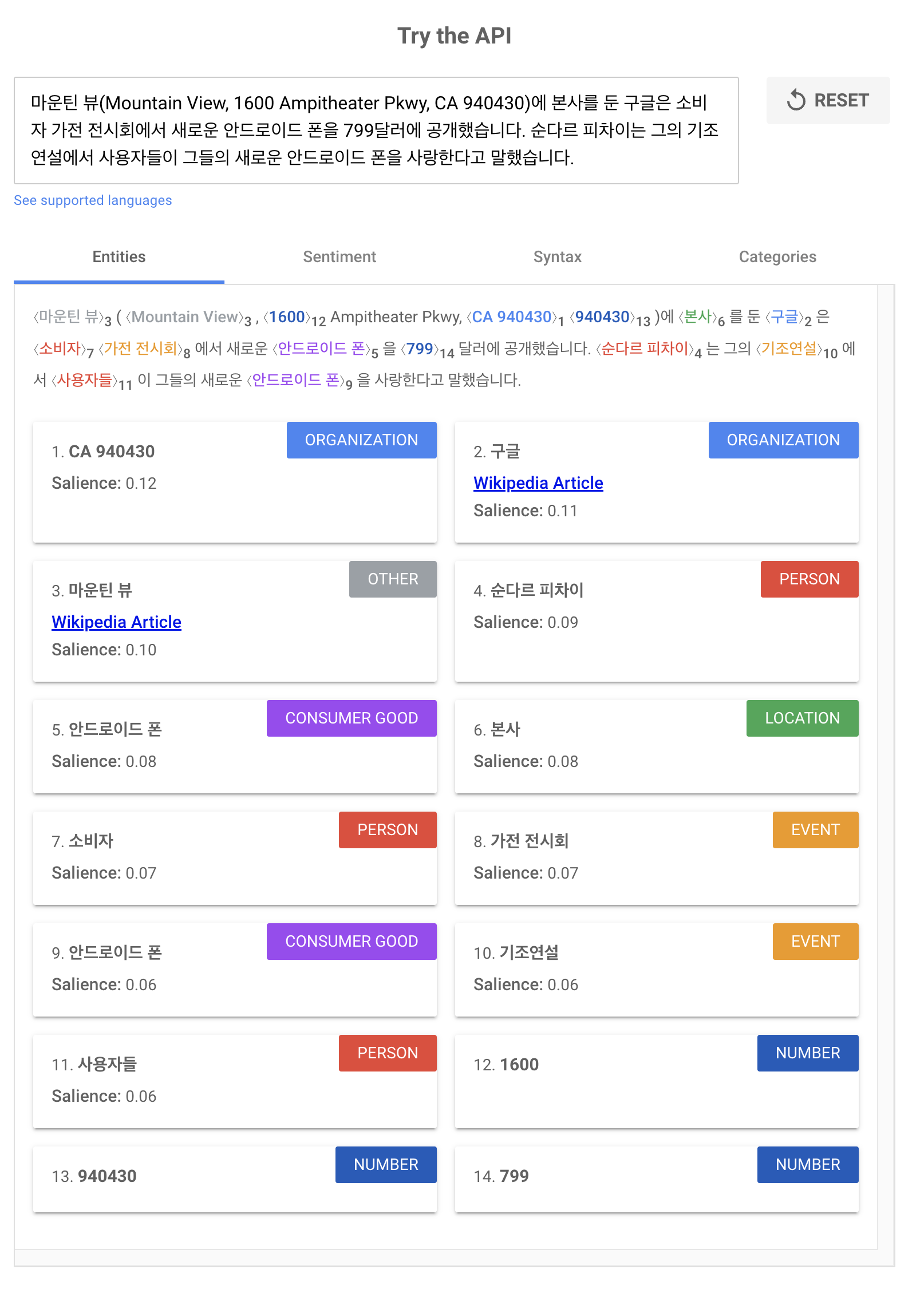
Task: Click annotated 〈순다르 피차이〉 in the analysis text
Action: [644, 349]
